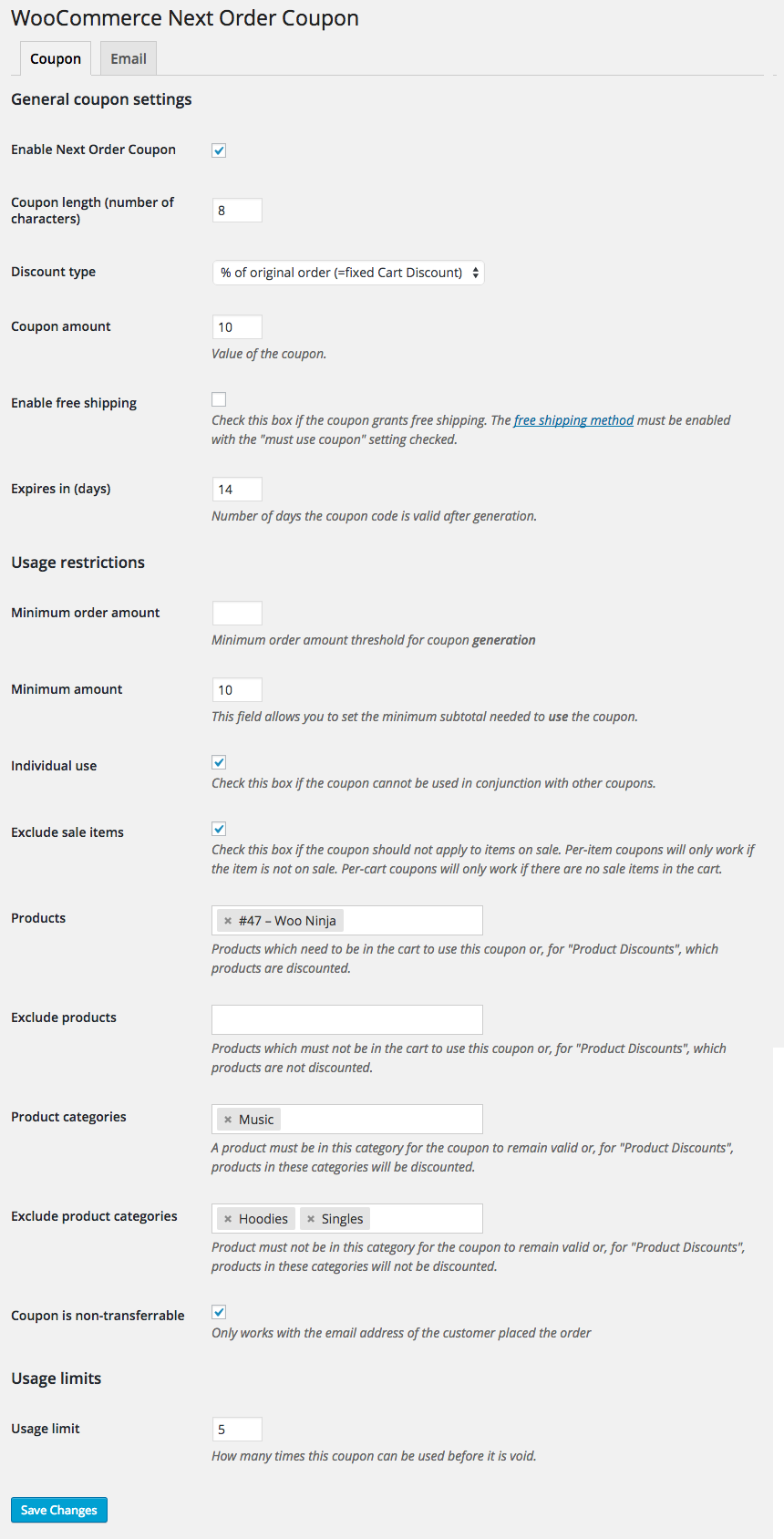Focus the Coupon amount field

click(237, 327)
